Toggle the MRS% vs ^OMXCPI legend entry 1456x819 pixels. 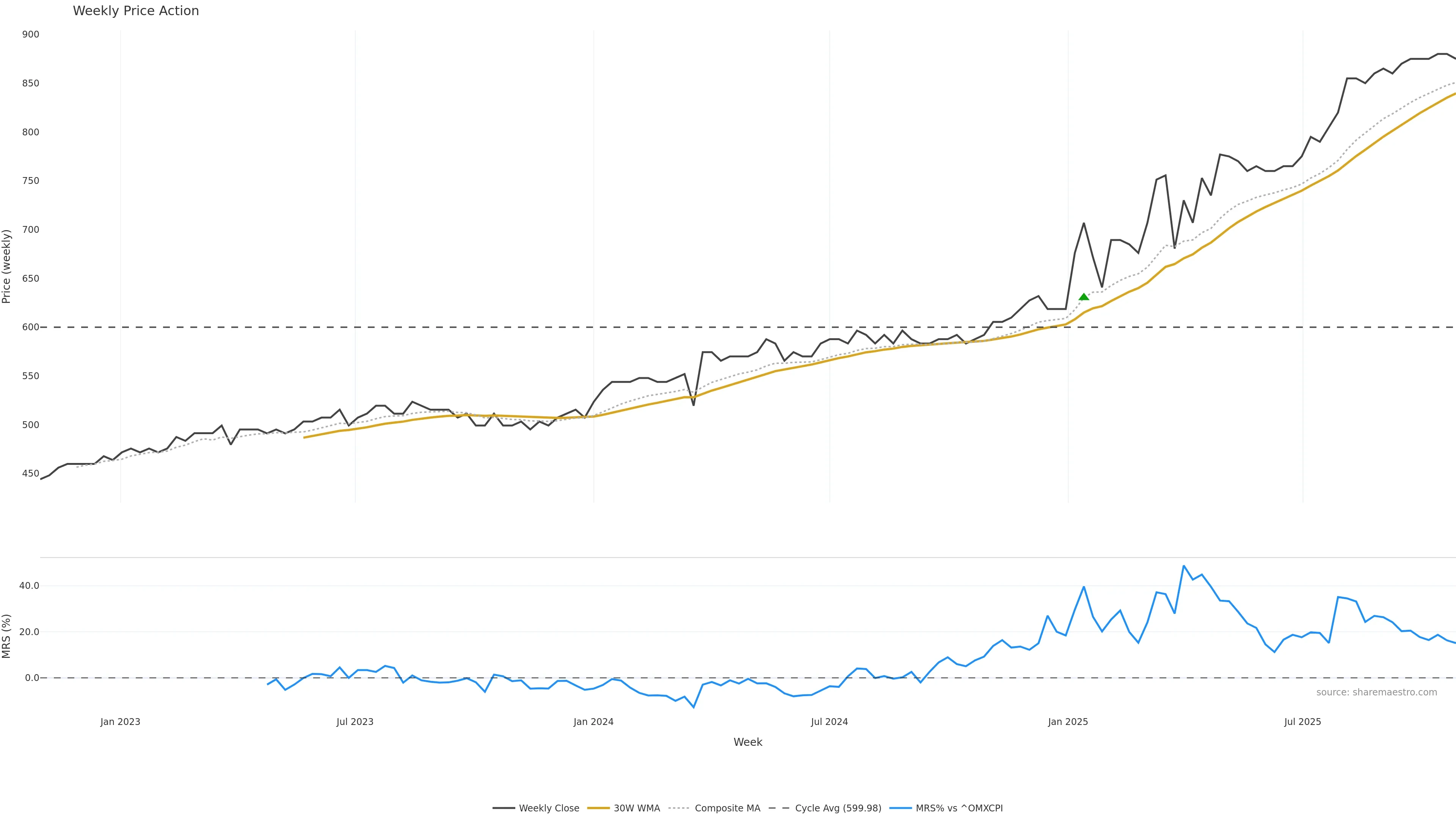point(959,808)
